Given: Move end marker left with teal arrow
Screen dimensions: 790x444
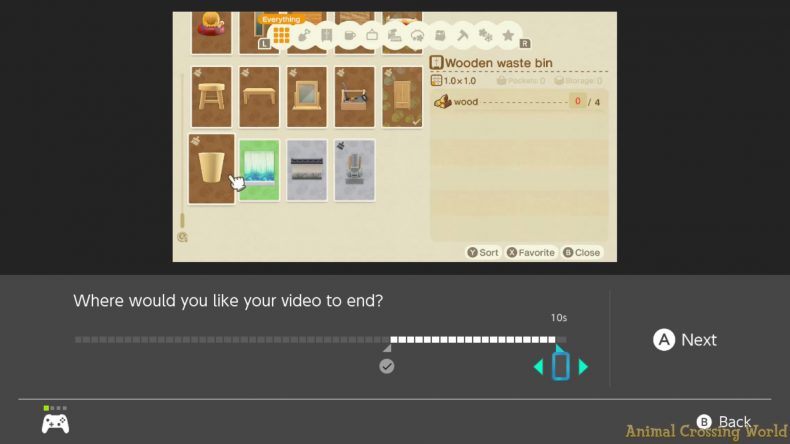Looking at the screenshot, I should (539, 367).
